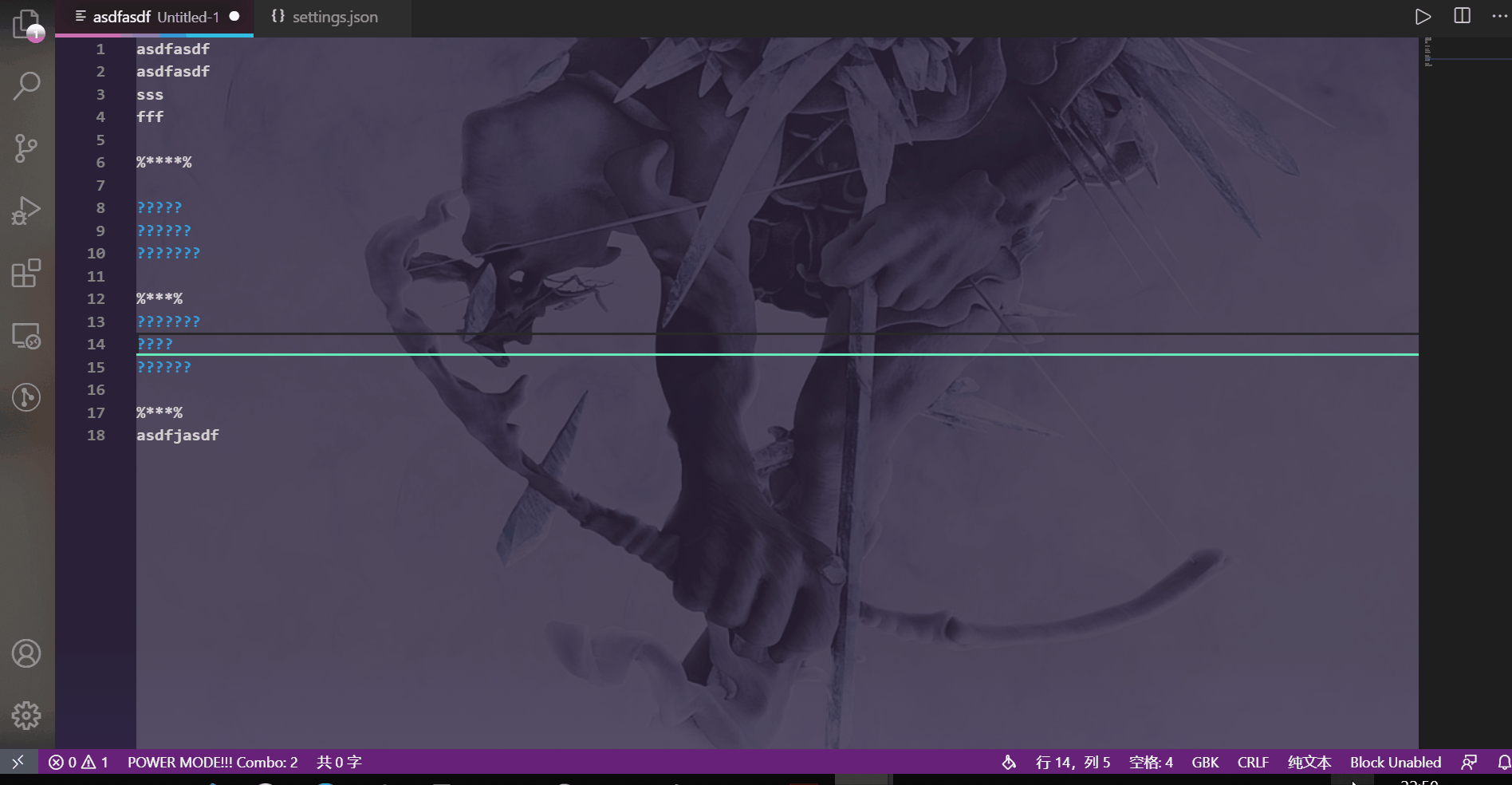
Task: Click POWER MODE Combo status item
Action: click(213, 762)
